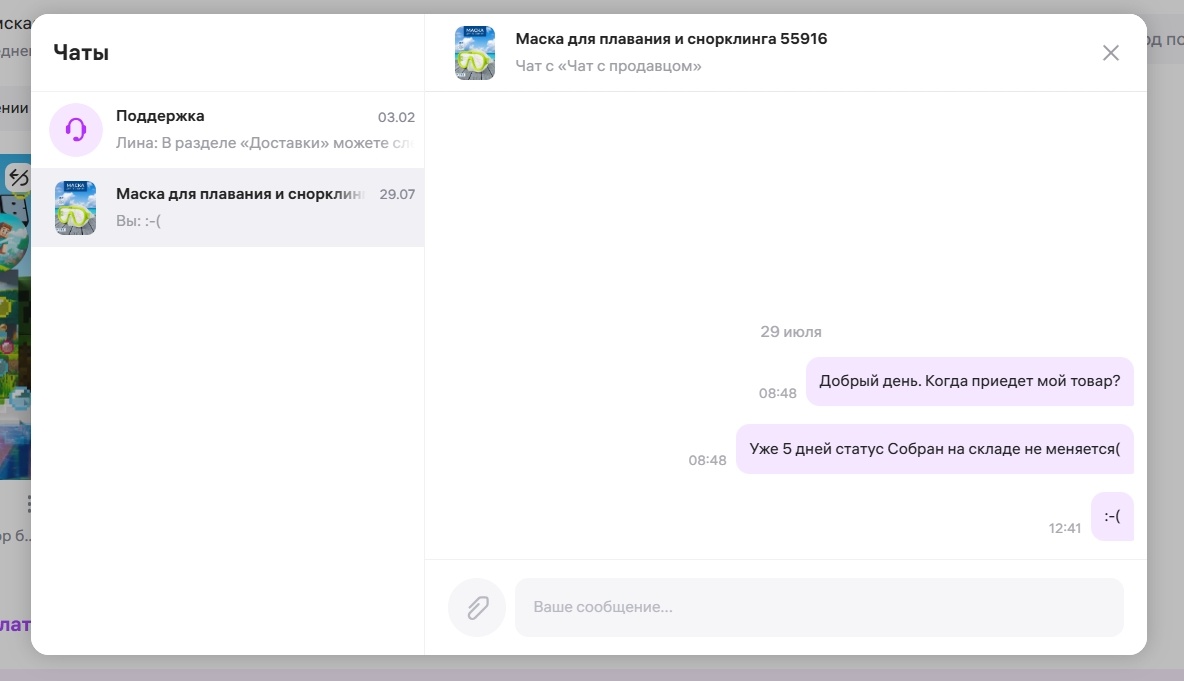Click inside the Ваше сообщение message field

tap(818, 607)
